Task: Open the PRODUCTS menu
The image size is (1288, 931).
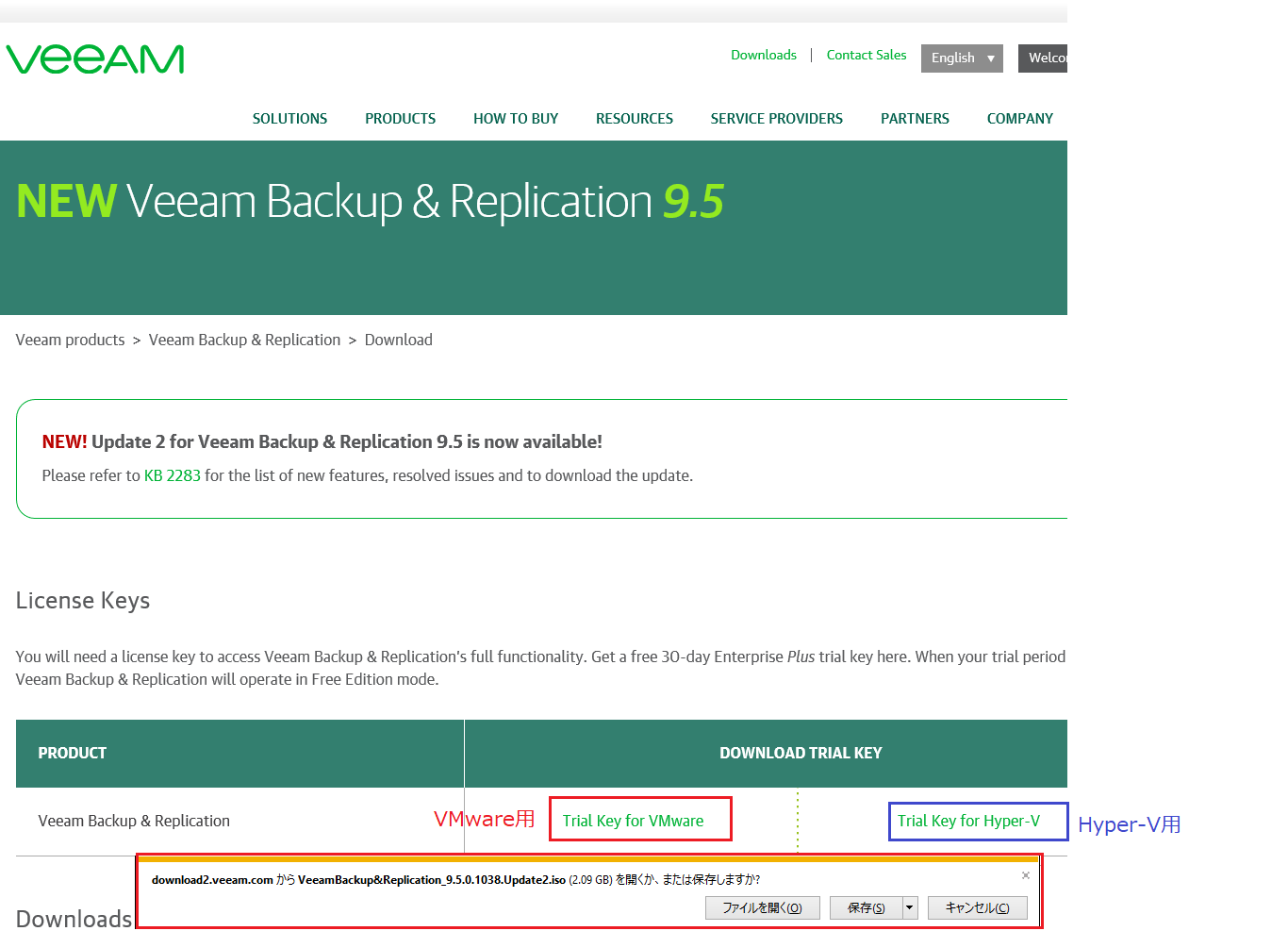Action: click(401, 119)
